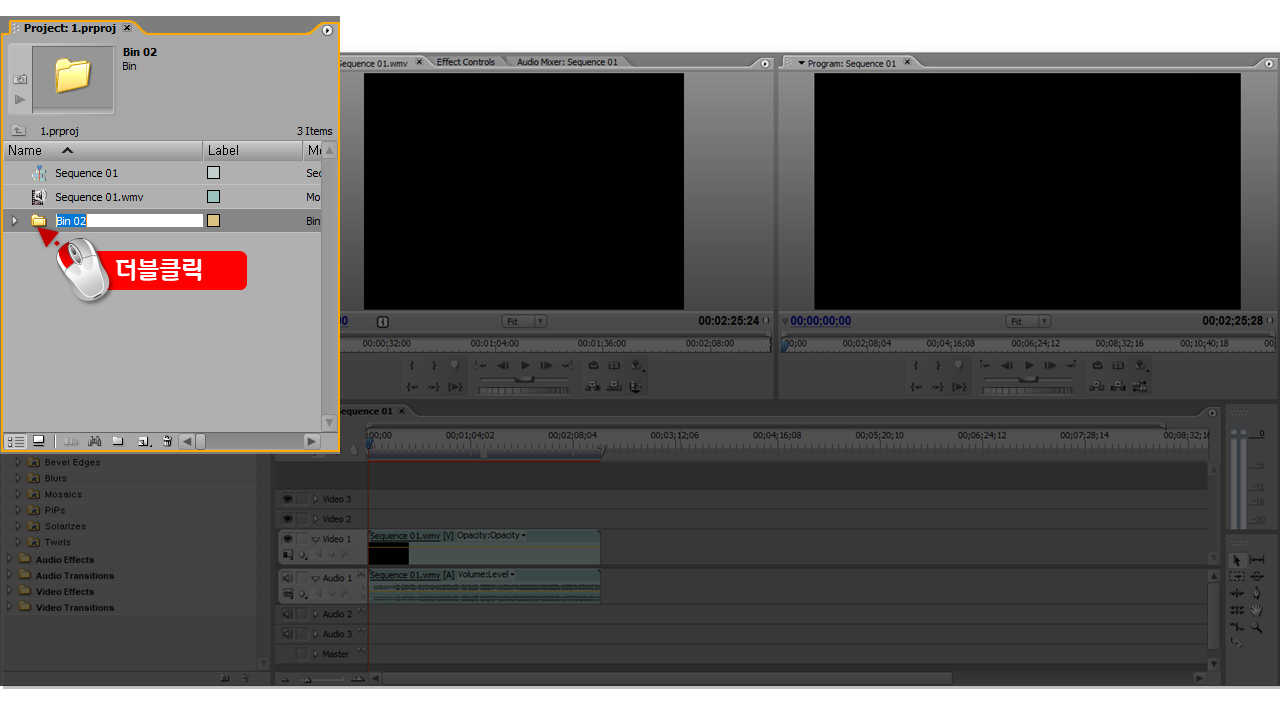Click Sequence 01.wmv teal label swatch
Viewport: 1280px width, 720px height.
213,197
